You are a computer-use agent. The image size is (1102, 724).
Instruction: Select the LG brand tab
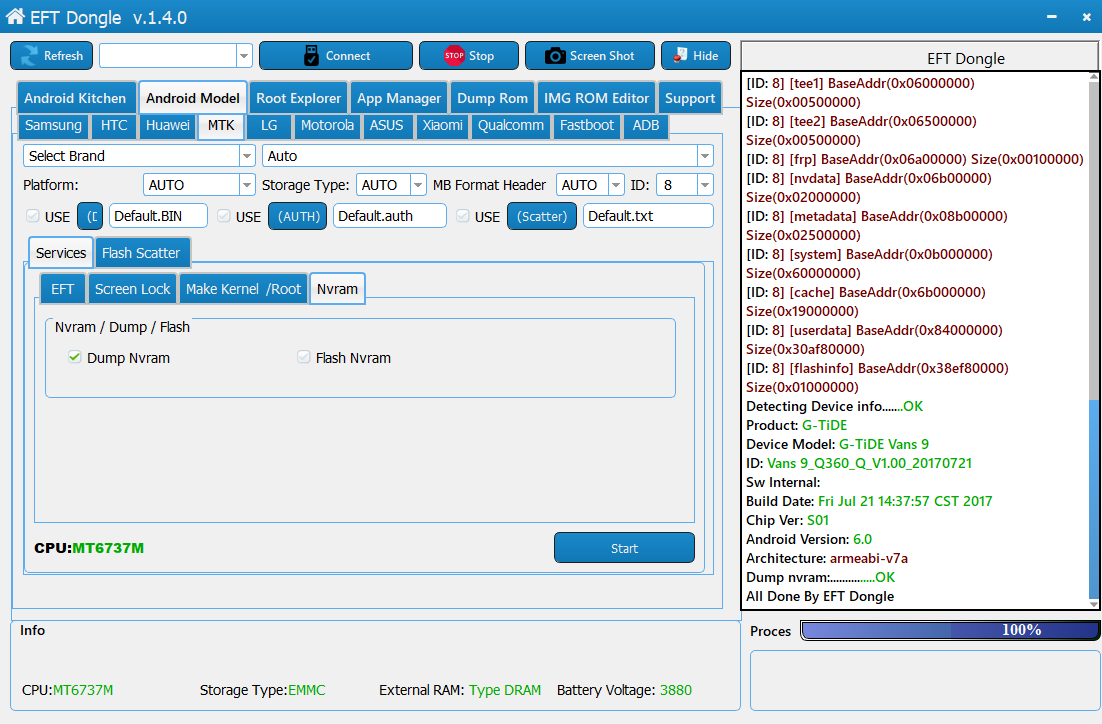(269, 126)
